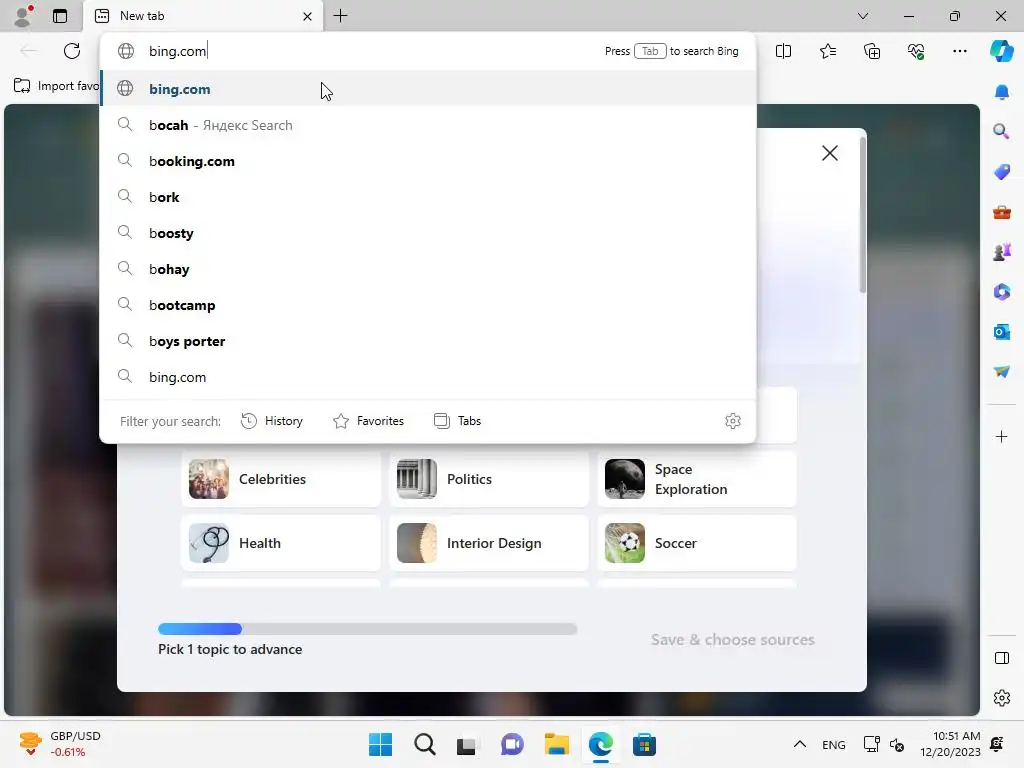Pick the bottom bing.com search suggestion
This screenshot has width=1024, height=768.
[428, 376]
